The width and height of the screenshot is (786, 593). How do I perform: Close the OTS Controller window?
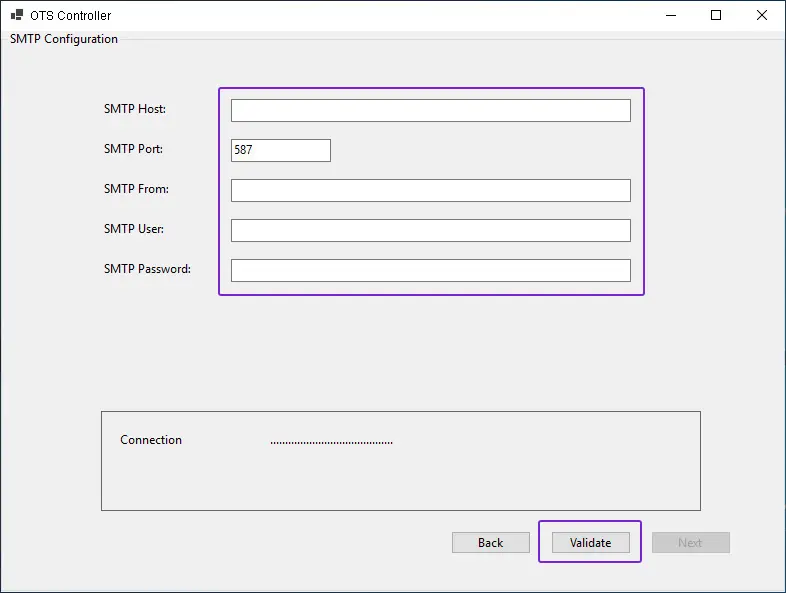click(762, 15)
